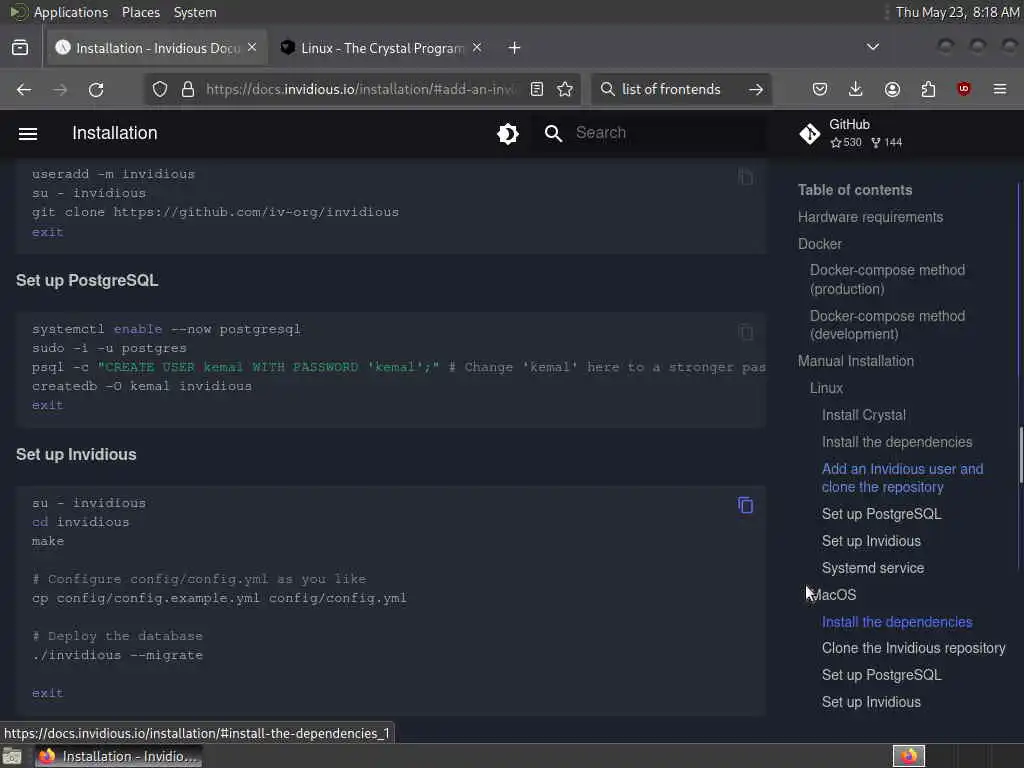The height and width of the screenshot is (768, 1024).
Task: Submit the search with the arrow button
Action: click(756, 89)
